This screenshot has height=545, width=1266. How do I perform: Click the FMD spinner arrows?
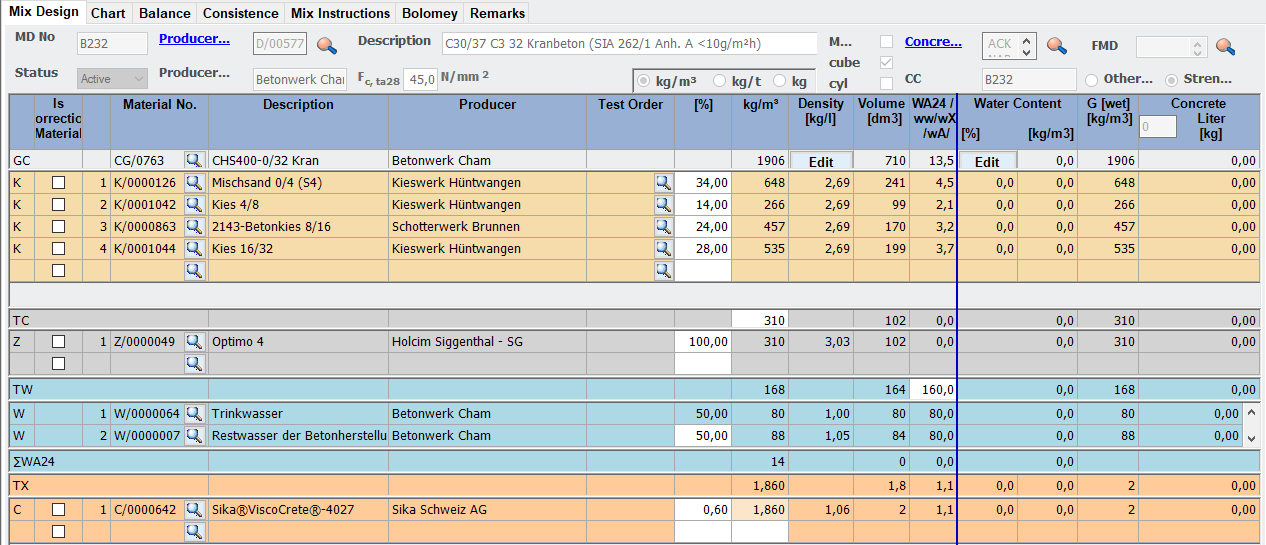pyautogui.click(x=1199, y=47)
